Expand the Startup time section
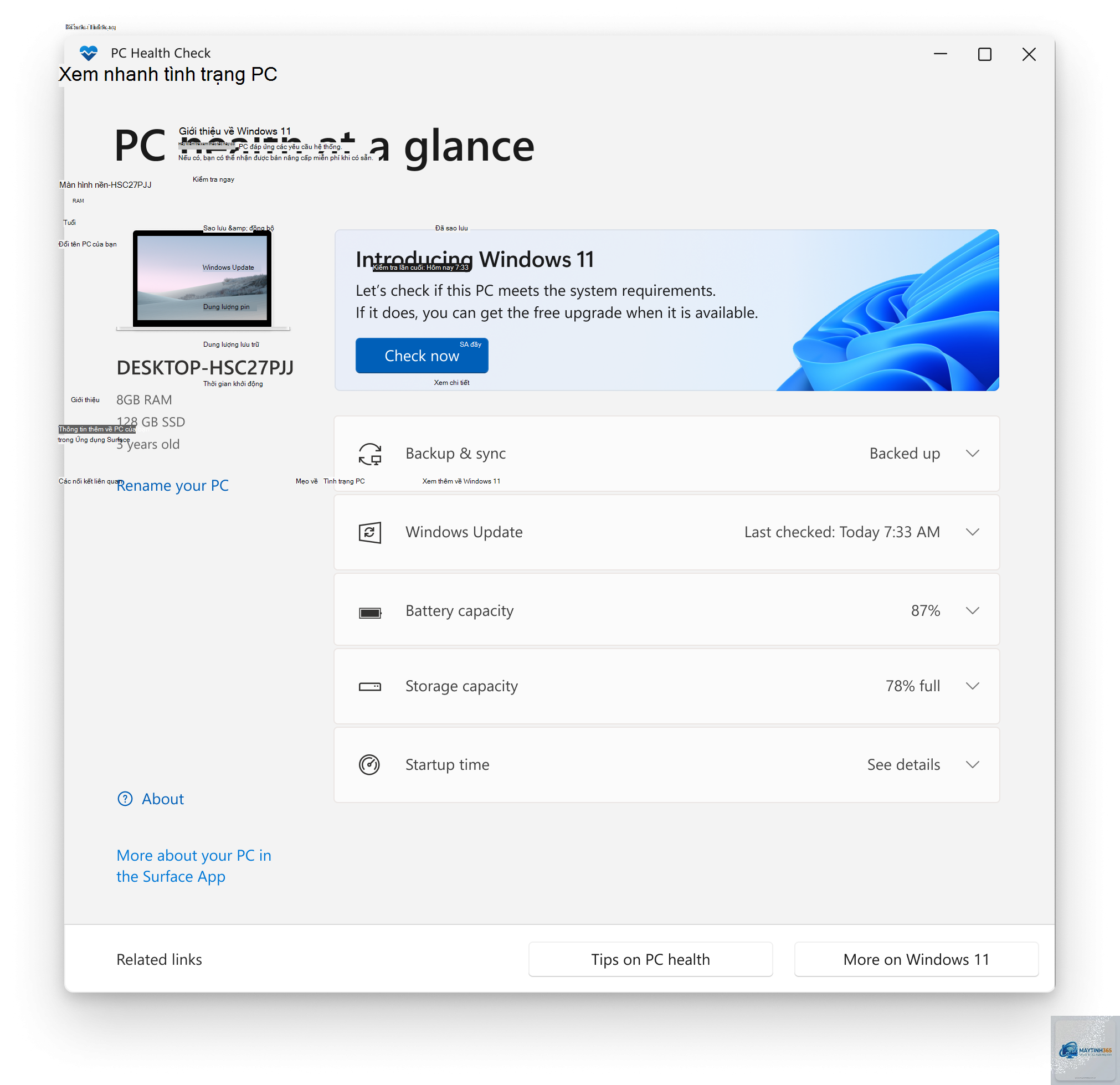Image resolution: width=1120 pixels, height=1085 pixels. [x=973, y=764]
